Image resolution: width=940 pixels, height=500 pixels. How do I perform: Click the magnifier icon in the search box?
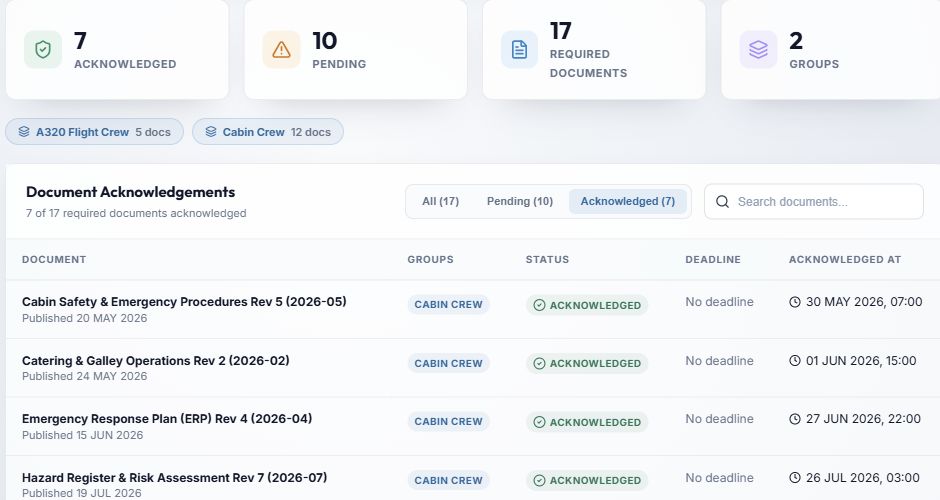coord(722,202)
